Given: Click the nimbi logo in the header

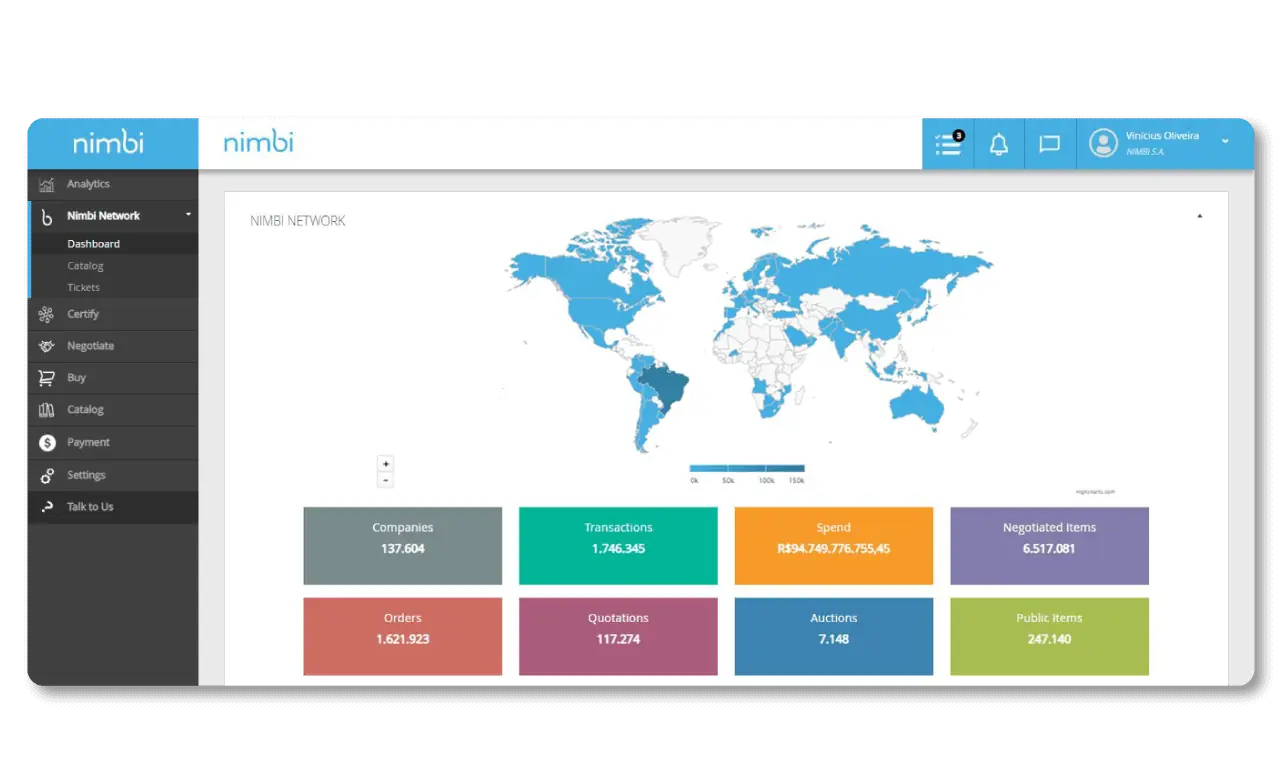Looking at the screenshot, I should pyautogui.click(x=257, y=142).
